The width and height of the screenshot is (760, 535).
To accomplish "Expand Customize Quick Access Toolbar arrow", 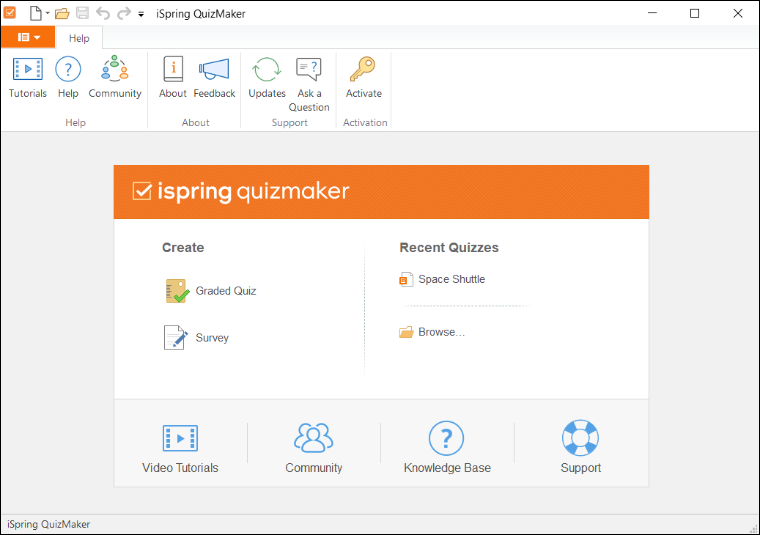I will (141, 14).
